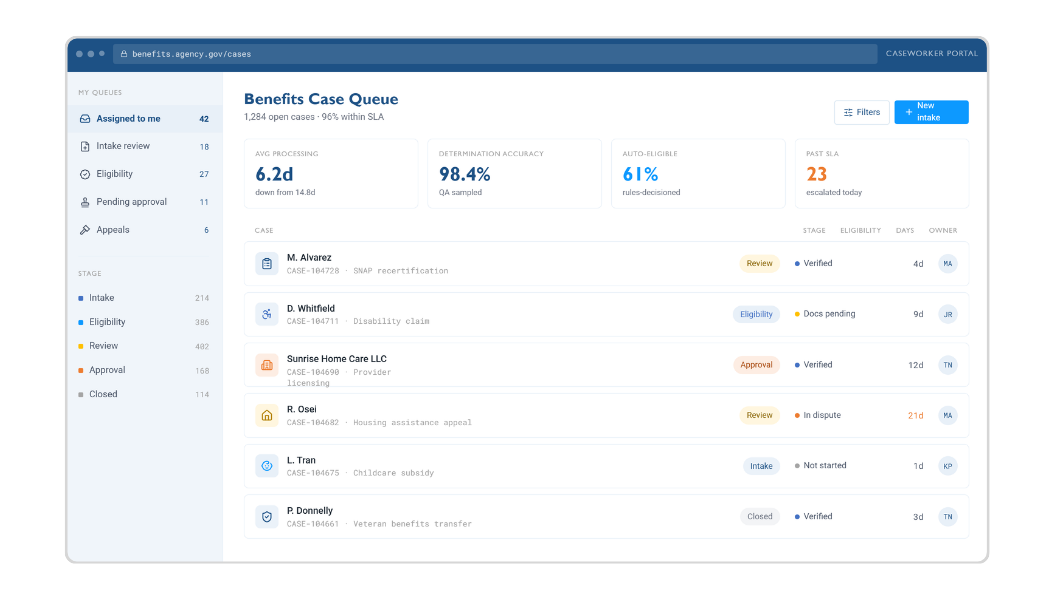Screen dimensions: 1050x600
Task: Click the Days column header
Action: point(905,230)
